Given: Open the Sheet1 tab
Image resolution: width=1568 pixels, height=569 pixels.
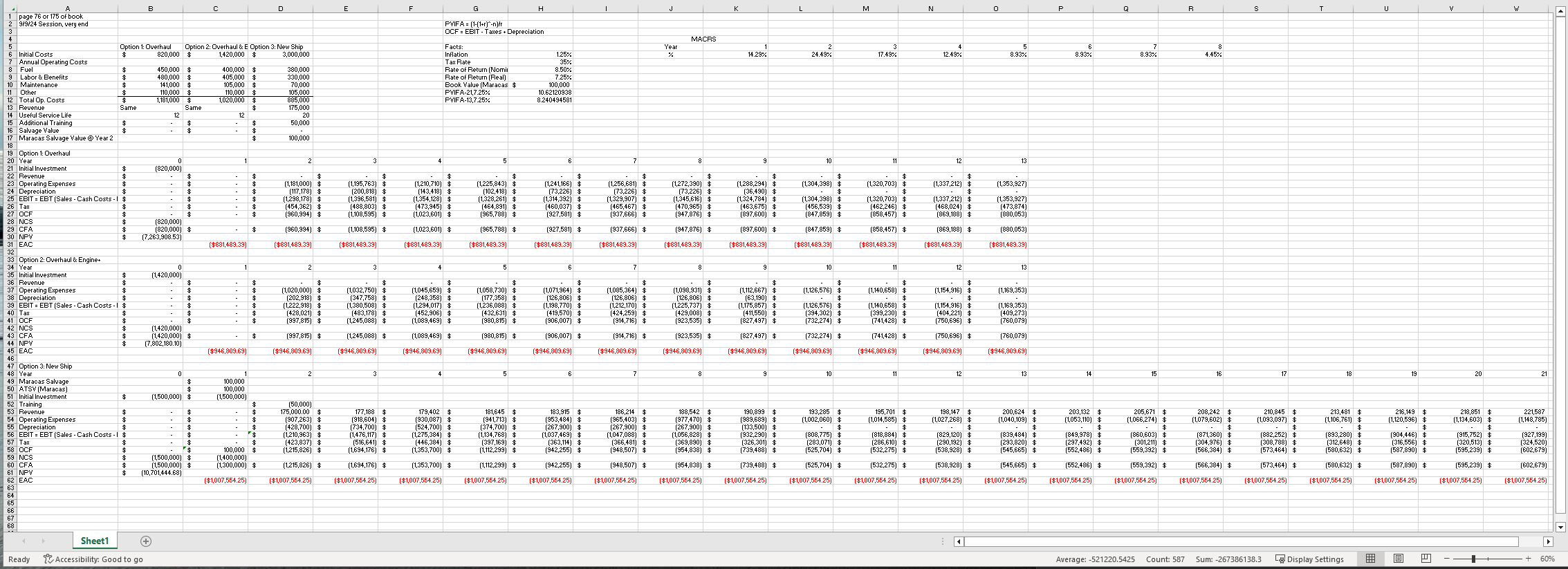Looking at the screenshot, I should (95, 541).
